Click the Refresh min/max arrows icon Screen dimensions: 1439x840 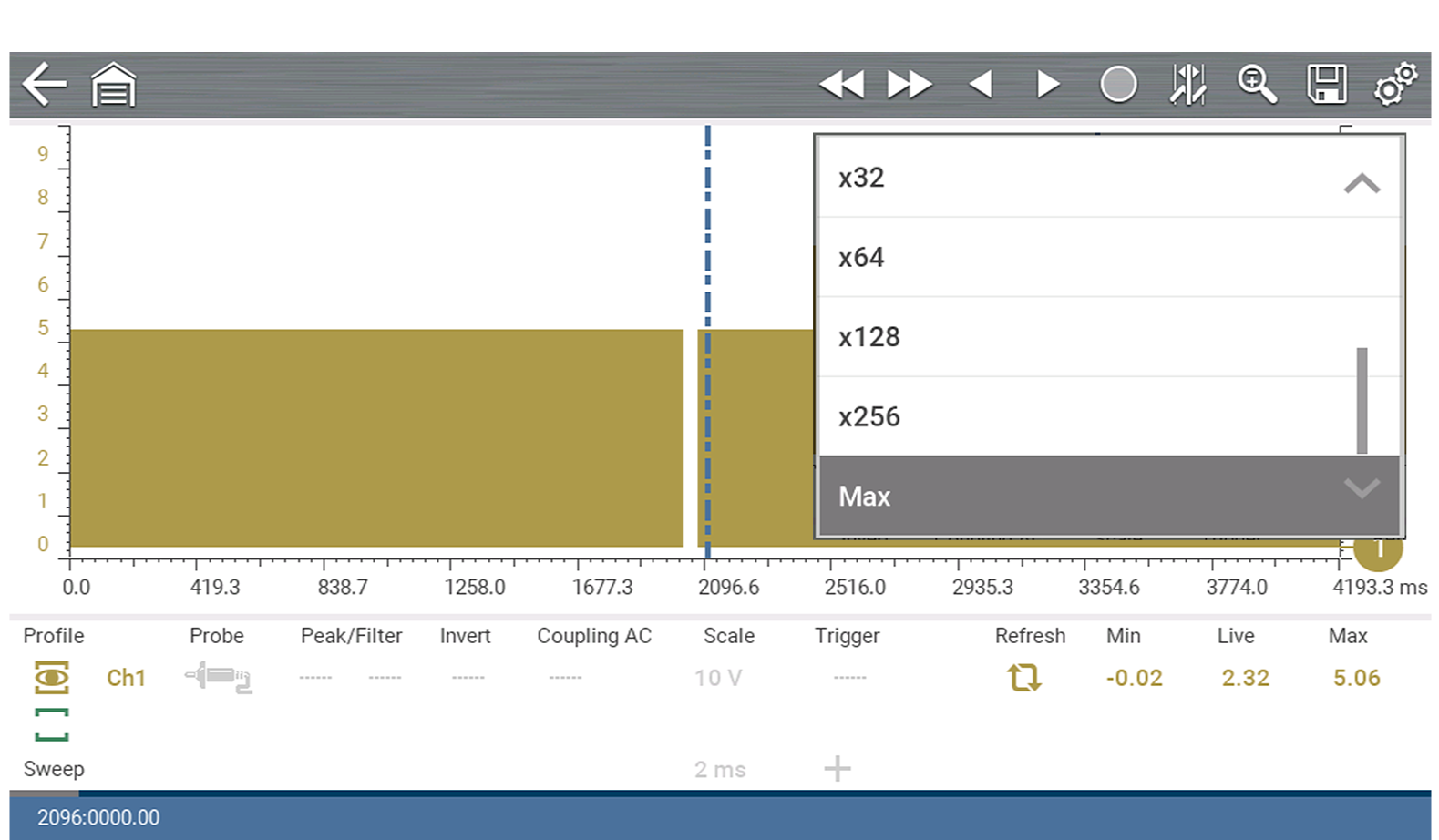pyautogui.click(x=1024, y=678)
